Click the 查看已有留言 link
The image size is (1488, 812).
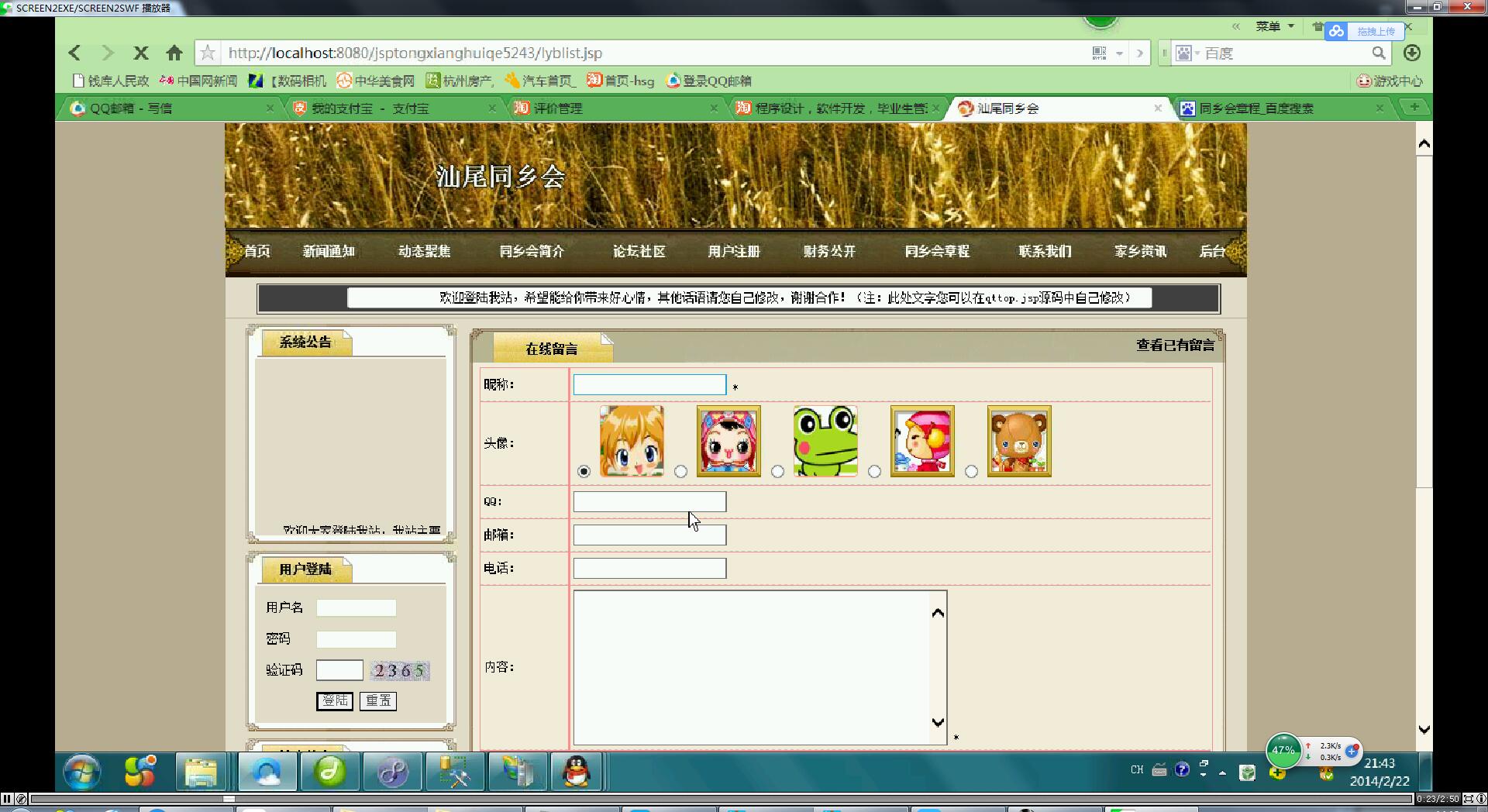(x=1176, y=345)
